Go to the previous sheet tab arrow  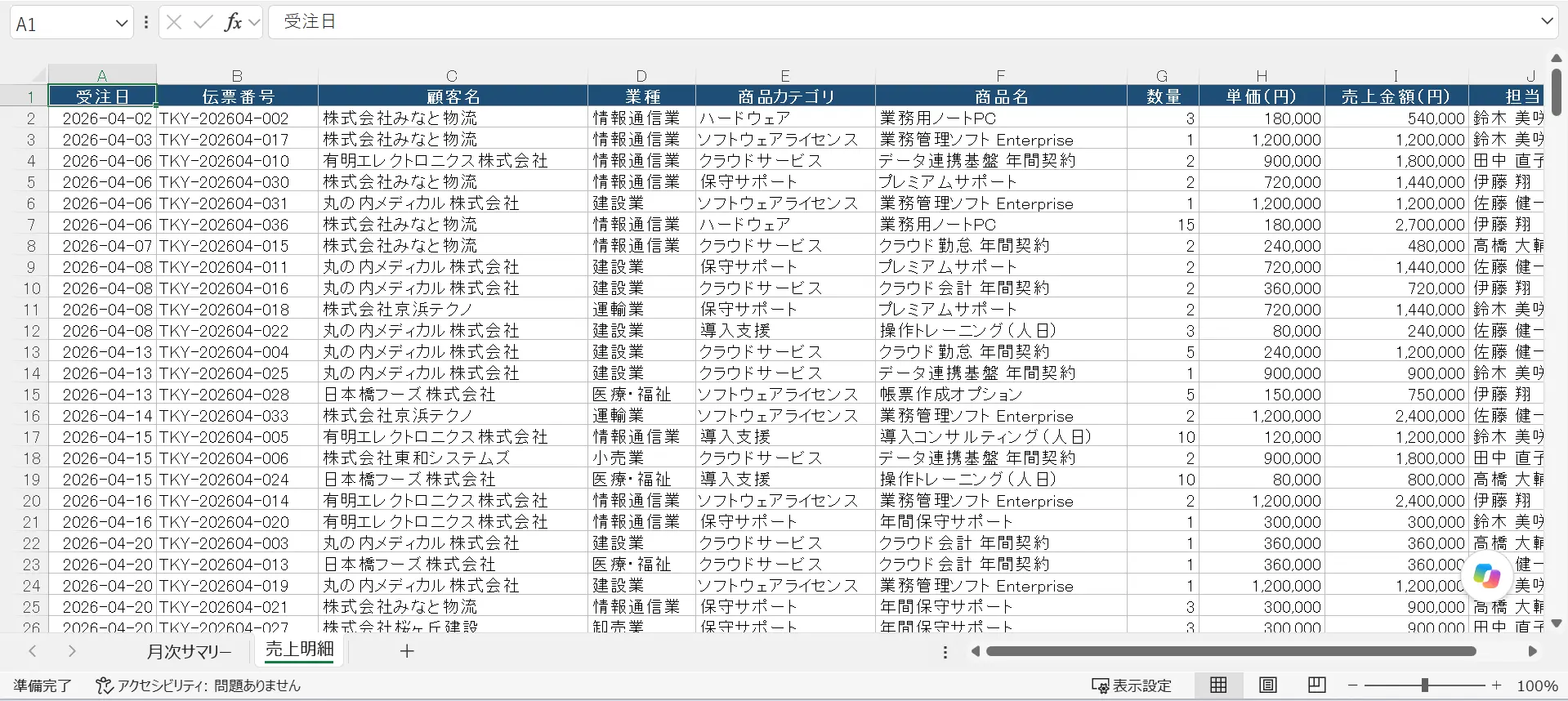tap(33, 651)
